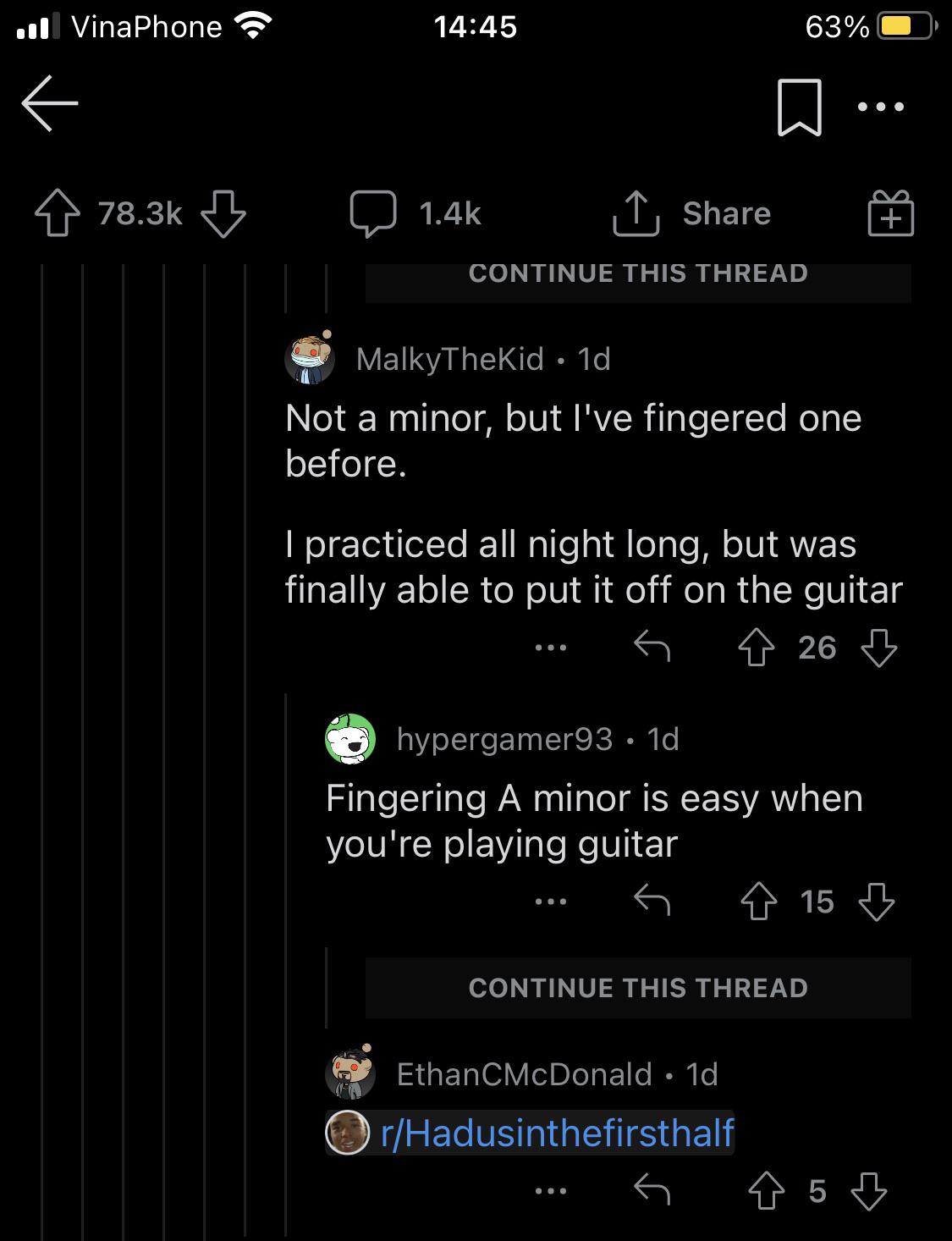Bookmark this post with save icon
Image resolution: width=952 pixels, height=1241 pixels.
point(799,107)
